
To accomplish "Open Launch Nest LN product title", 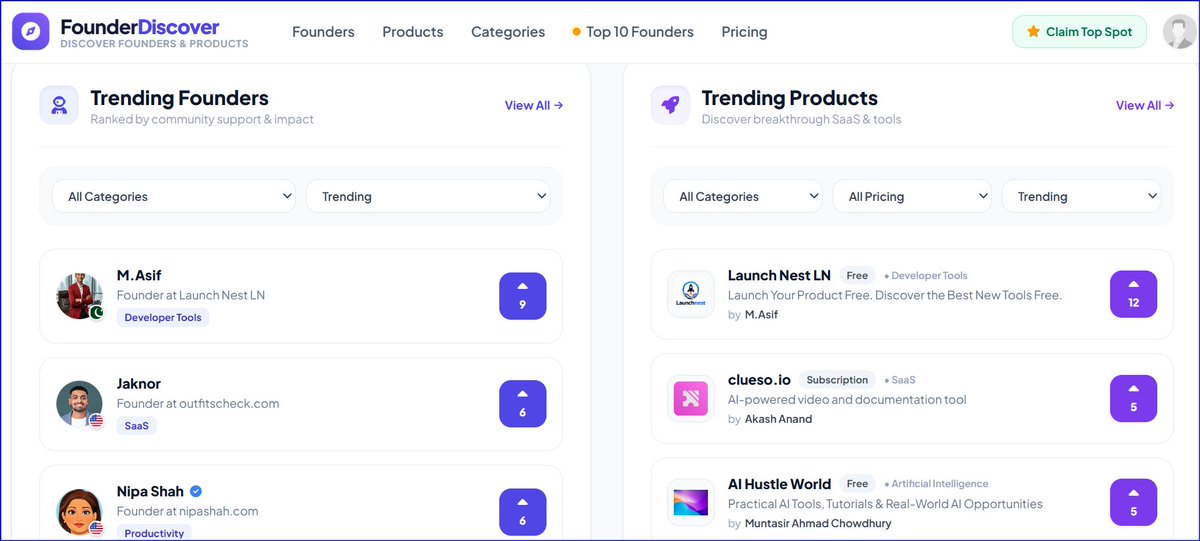I will click(779, 275).
